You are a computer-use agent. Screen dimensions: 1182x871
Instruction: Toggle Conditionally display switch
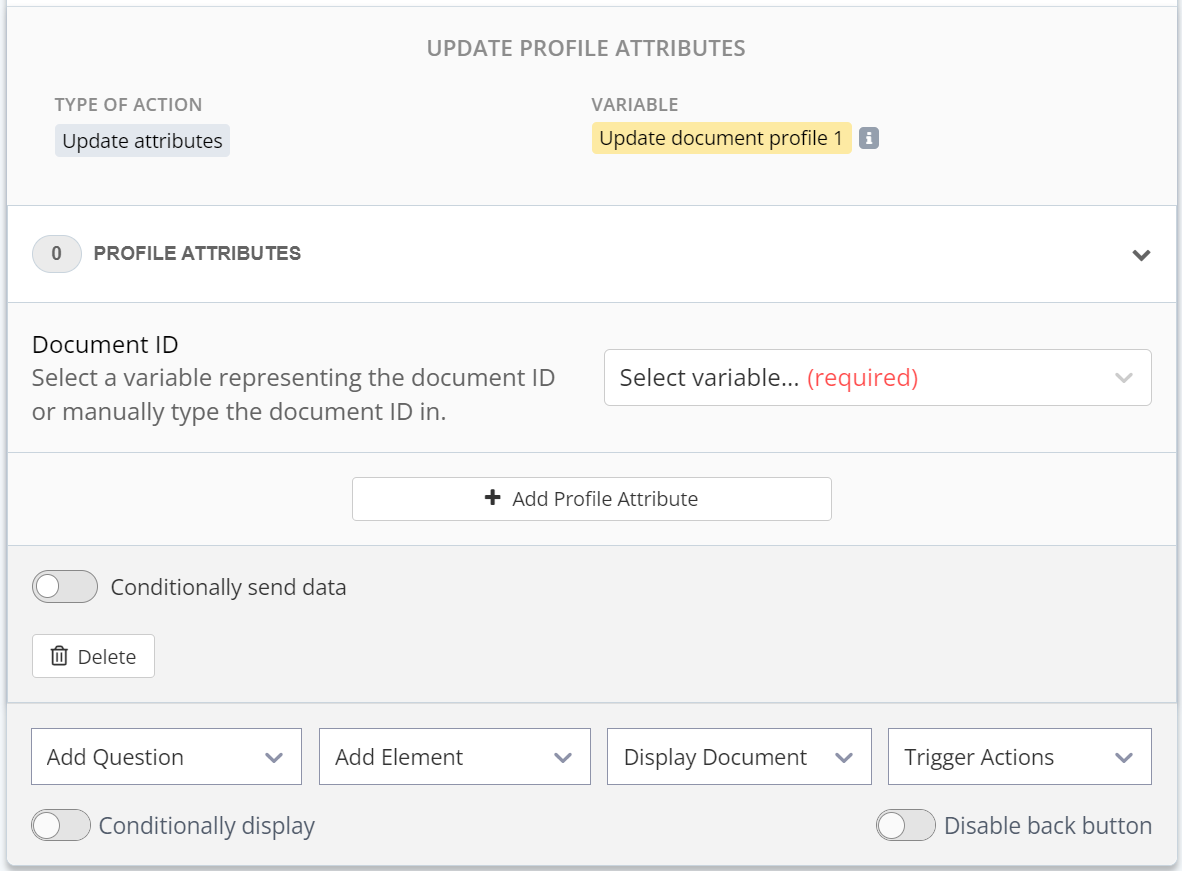click(x=61, y=825)
